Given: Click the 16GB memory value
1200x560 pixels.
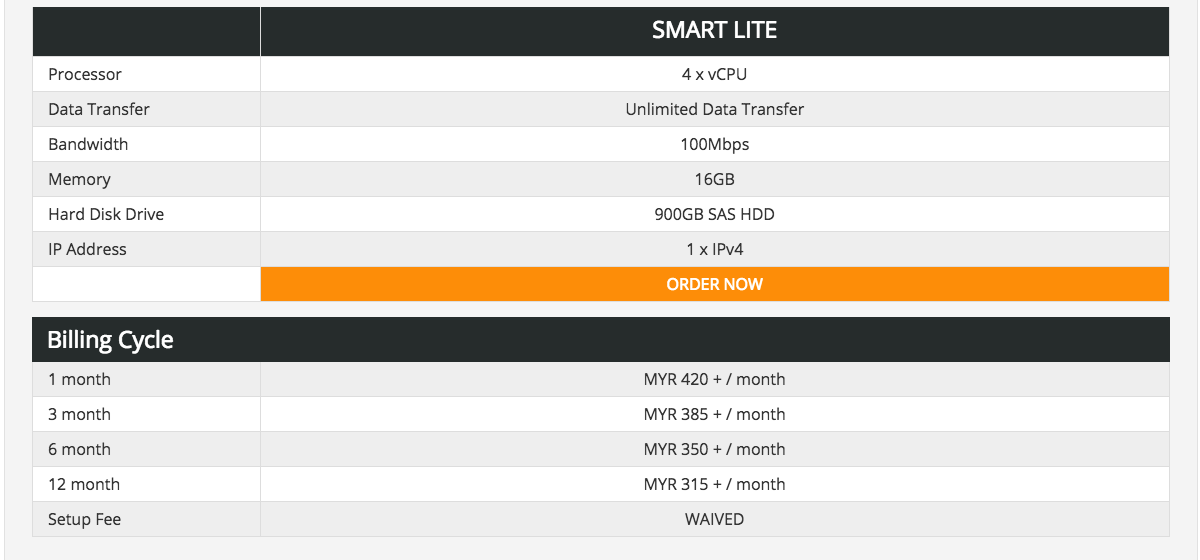Looking at the screenshot, I should pyautogui.click(x=714, y=179).
